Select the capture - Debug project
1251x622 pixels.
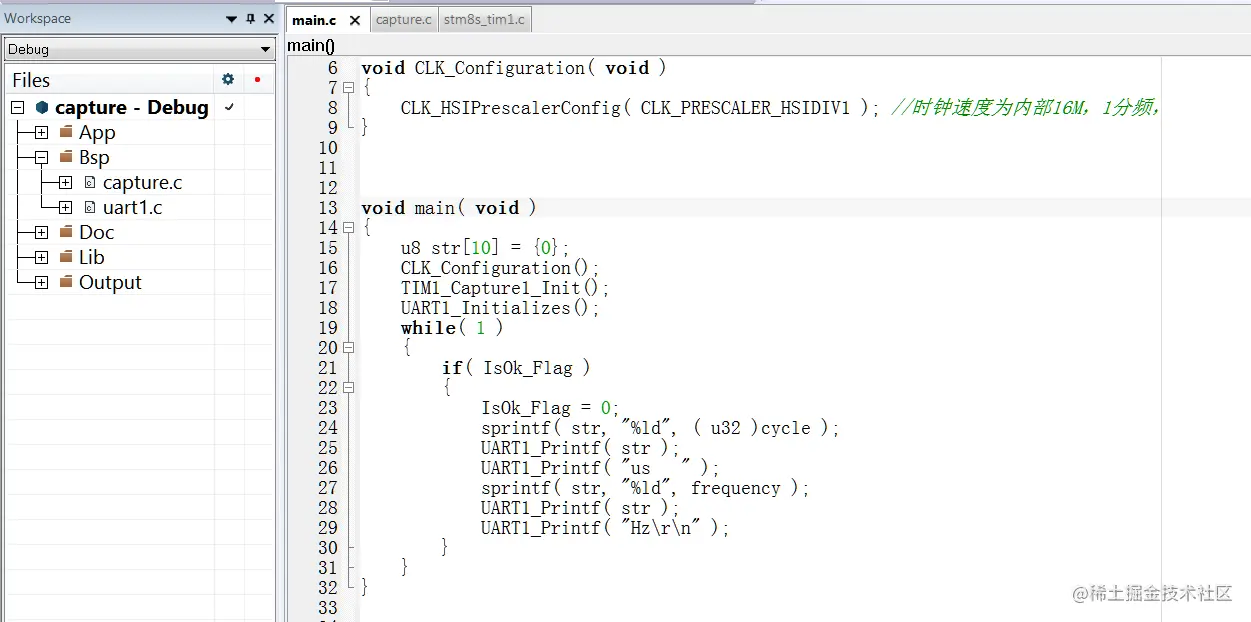click(x=132, y=107)
